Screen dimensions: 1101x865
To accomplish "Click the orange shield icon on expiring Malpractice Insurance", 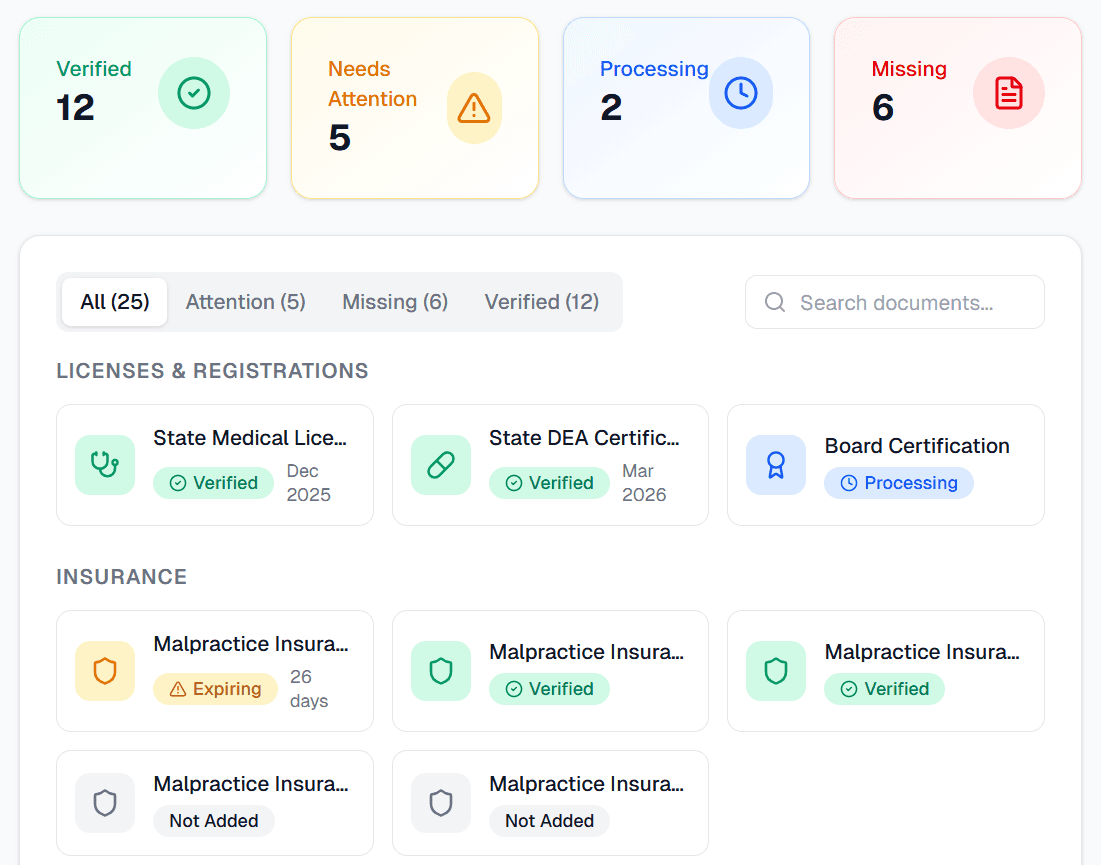I will coord(105,671).
